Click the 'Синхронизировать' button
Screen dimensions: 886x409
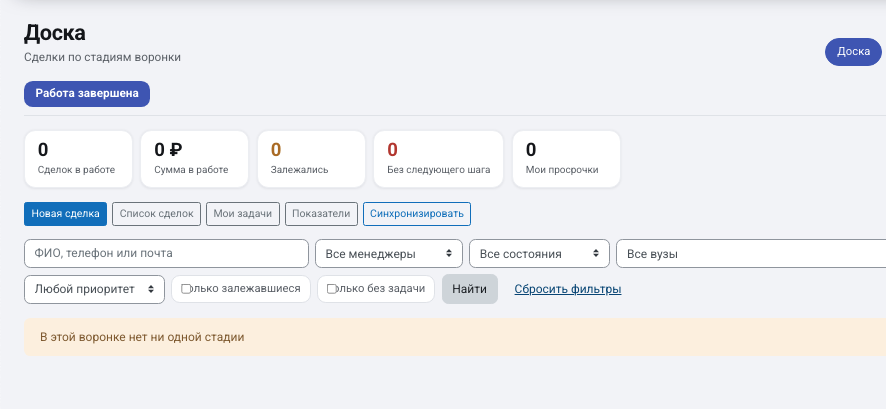point(417,214)
